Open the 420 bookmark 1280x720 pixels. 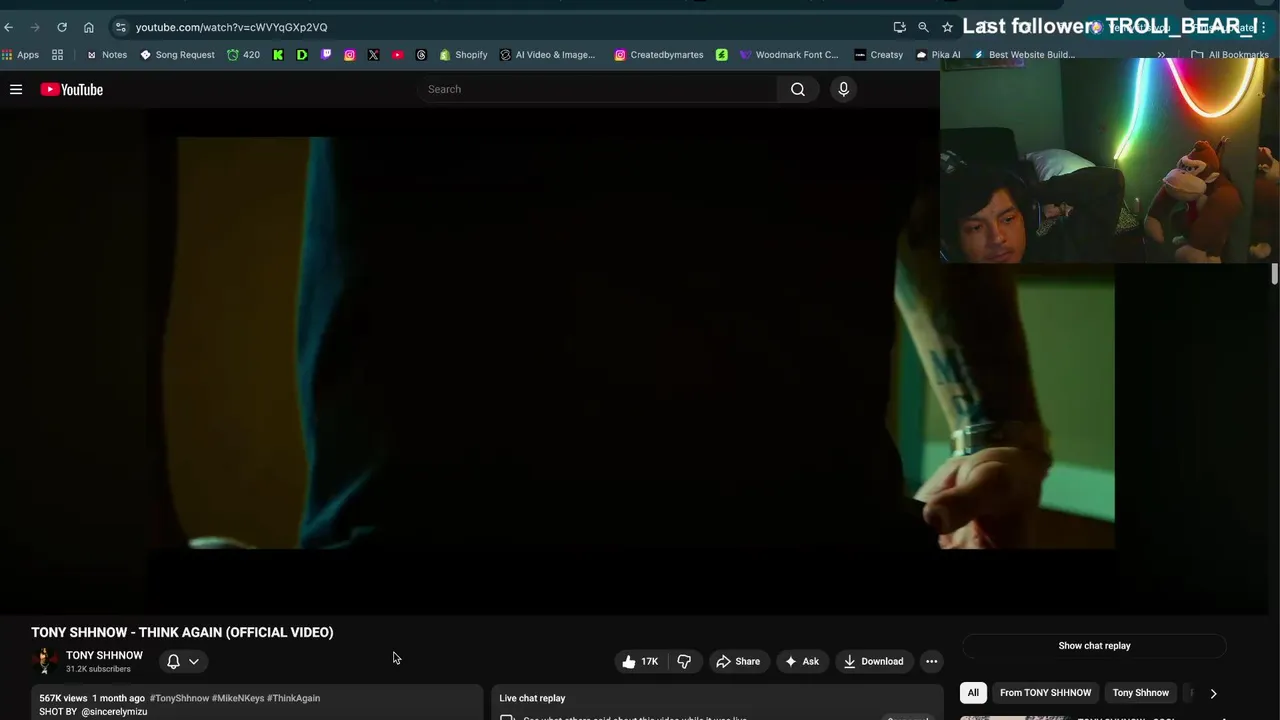click(243, 55)
